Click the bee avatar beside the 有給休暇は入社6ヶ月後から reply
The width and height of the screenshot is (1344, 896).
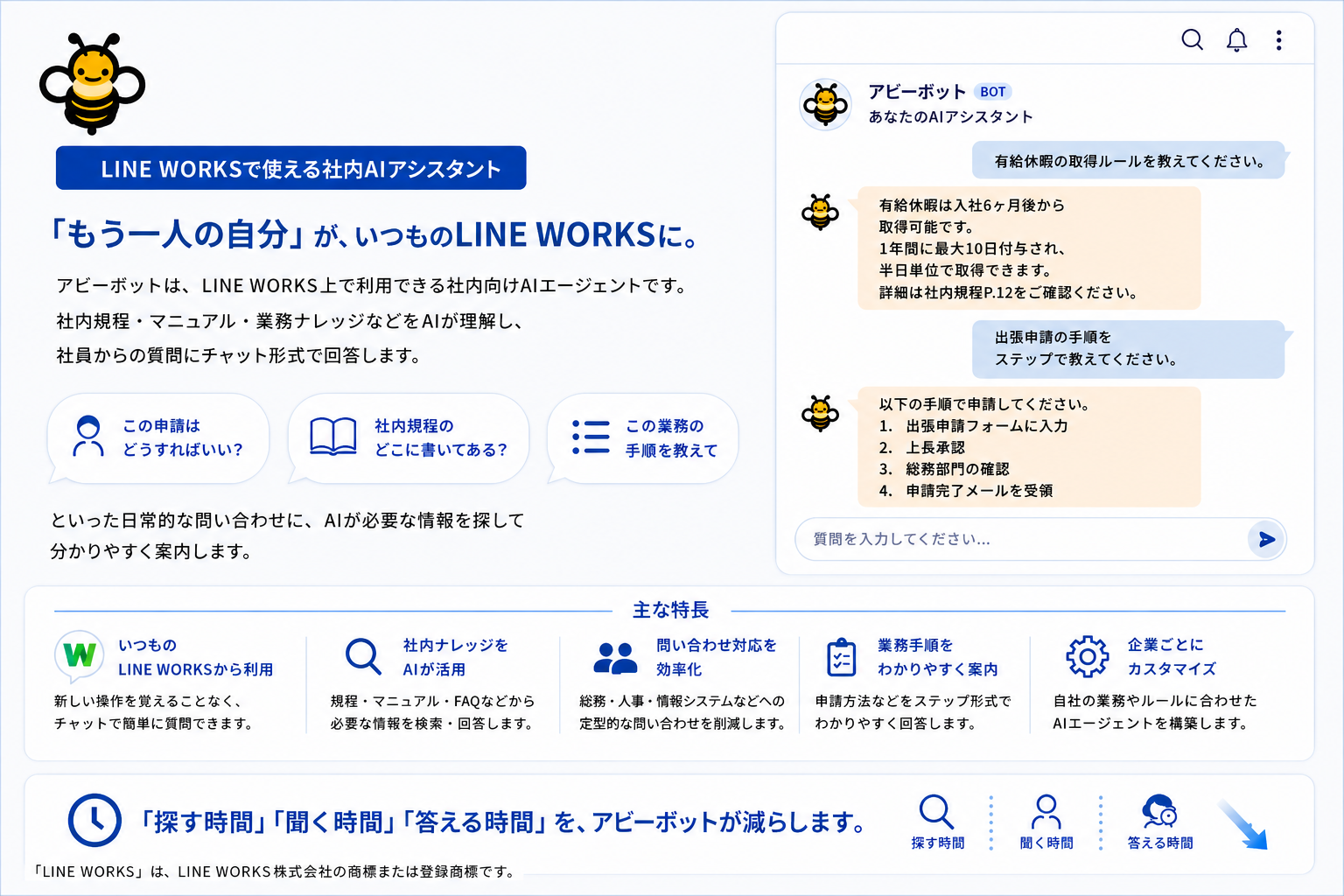tap(820, 213)
